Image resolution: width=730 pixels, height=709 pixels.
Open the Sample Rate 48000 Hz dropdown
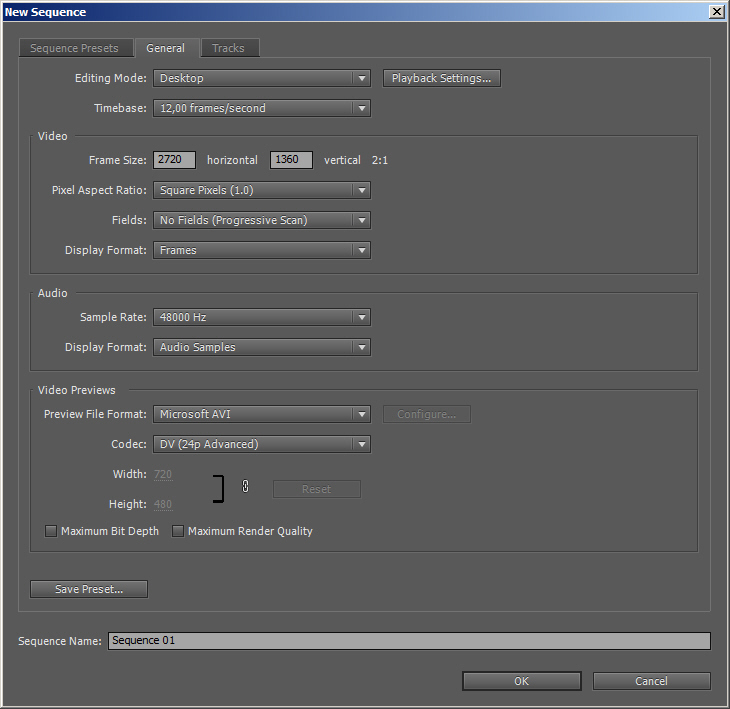[262, 317]
